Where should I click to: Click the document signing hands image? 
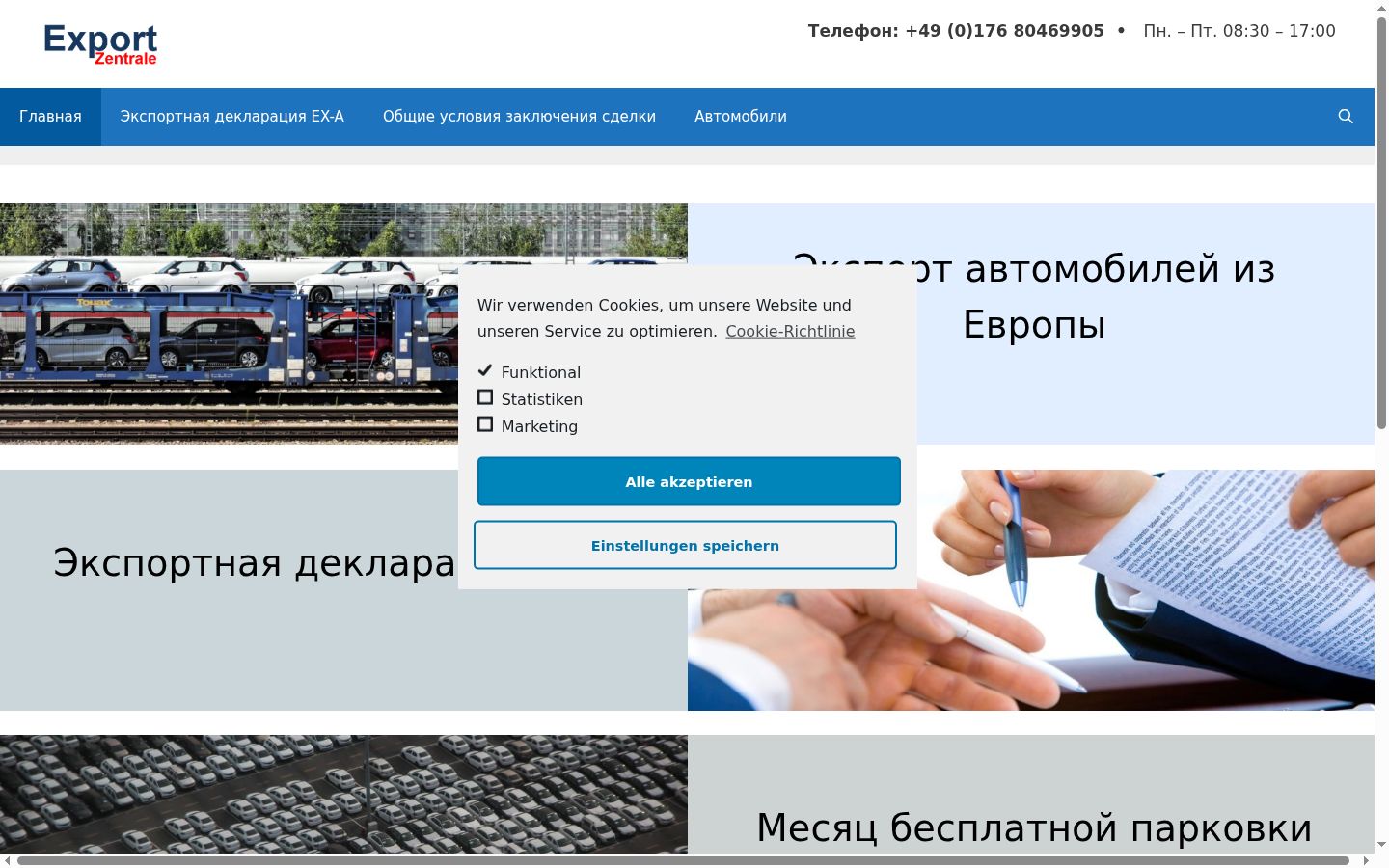click(1031, 590)
